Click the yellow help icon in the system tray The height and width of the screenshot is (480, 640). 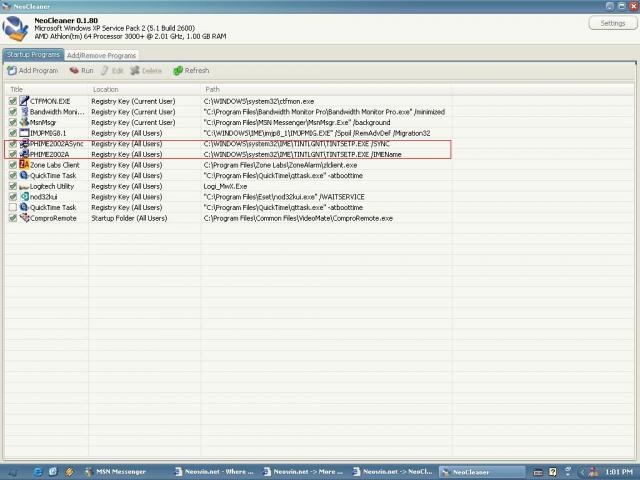pyautogui.click(x=553, y=472)
